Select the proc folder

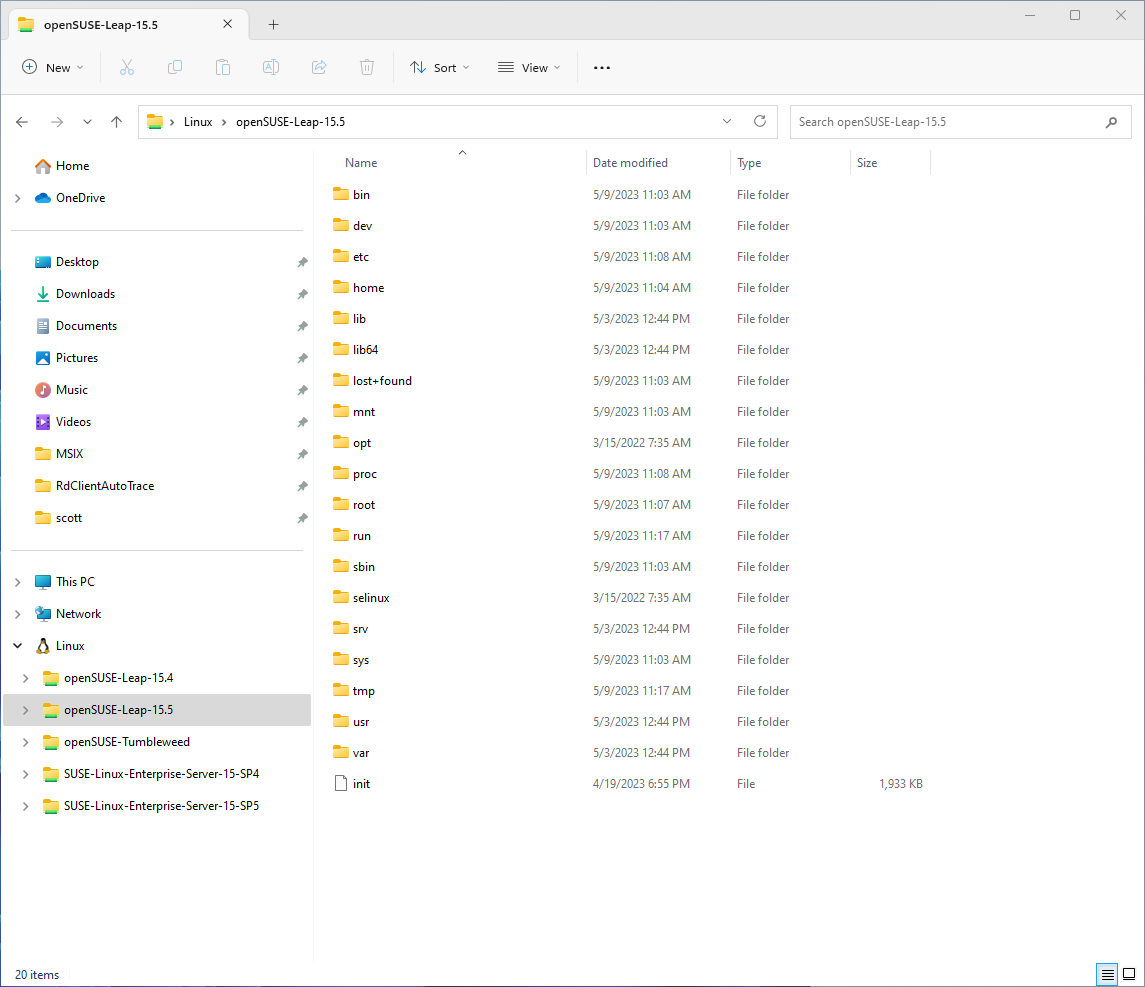click(364, 474)
